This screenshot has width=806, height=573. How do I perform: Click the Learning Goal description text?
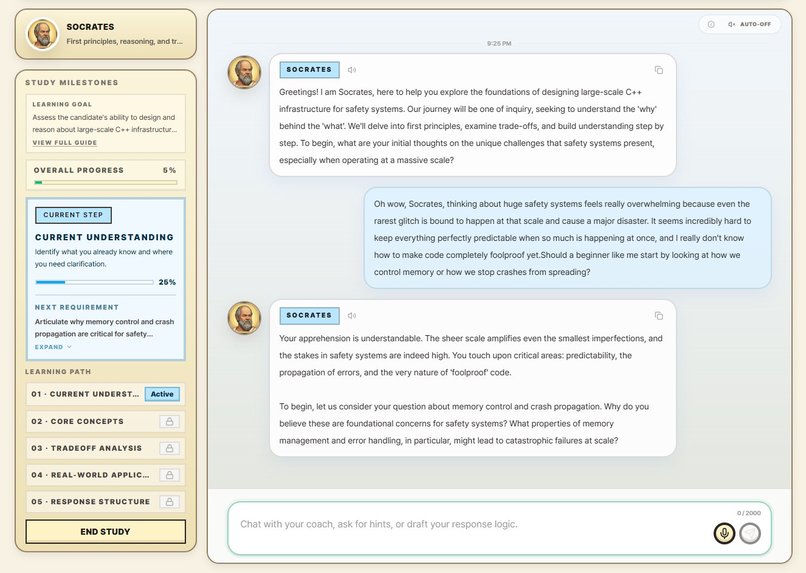pos(104,123)
